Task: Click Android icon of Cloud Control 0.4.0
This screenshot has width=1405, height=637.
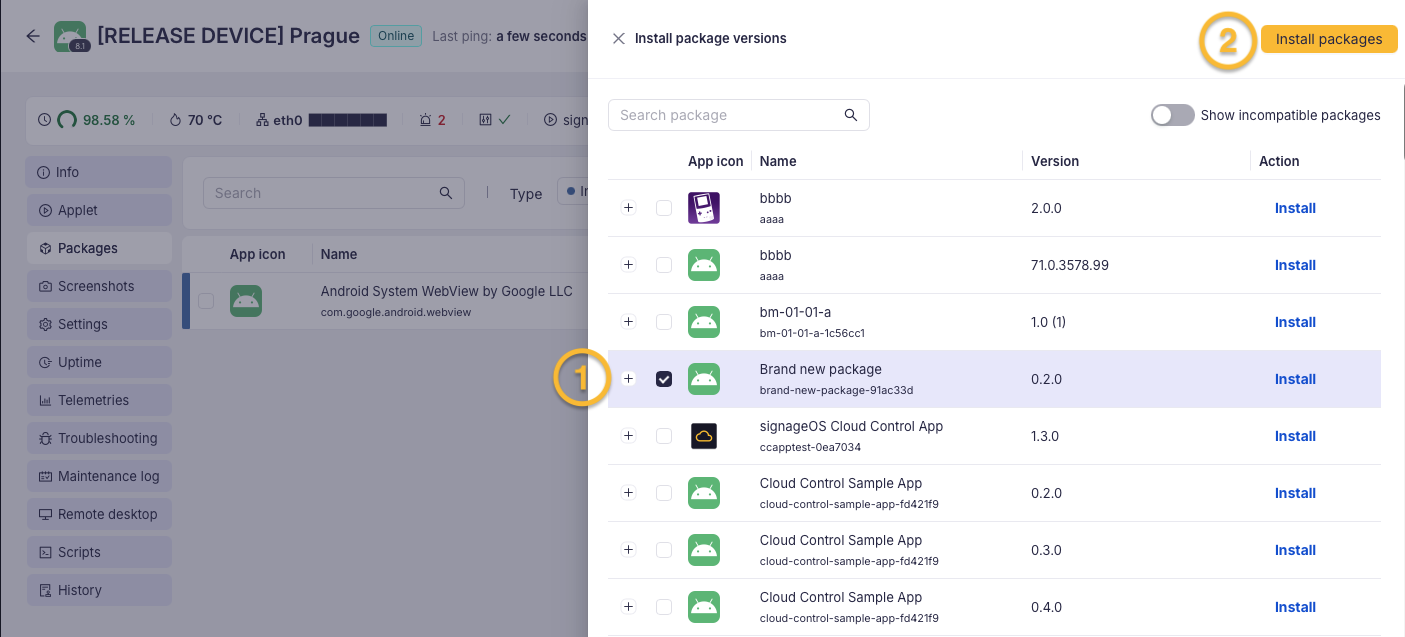Action: [x=704, y=607]
